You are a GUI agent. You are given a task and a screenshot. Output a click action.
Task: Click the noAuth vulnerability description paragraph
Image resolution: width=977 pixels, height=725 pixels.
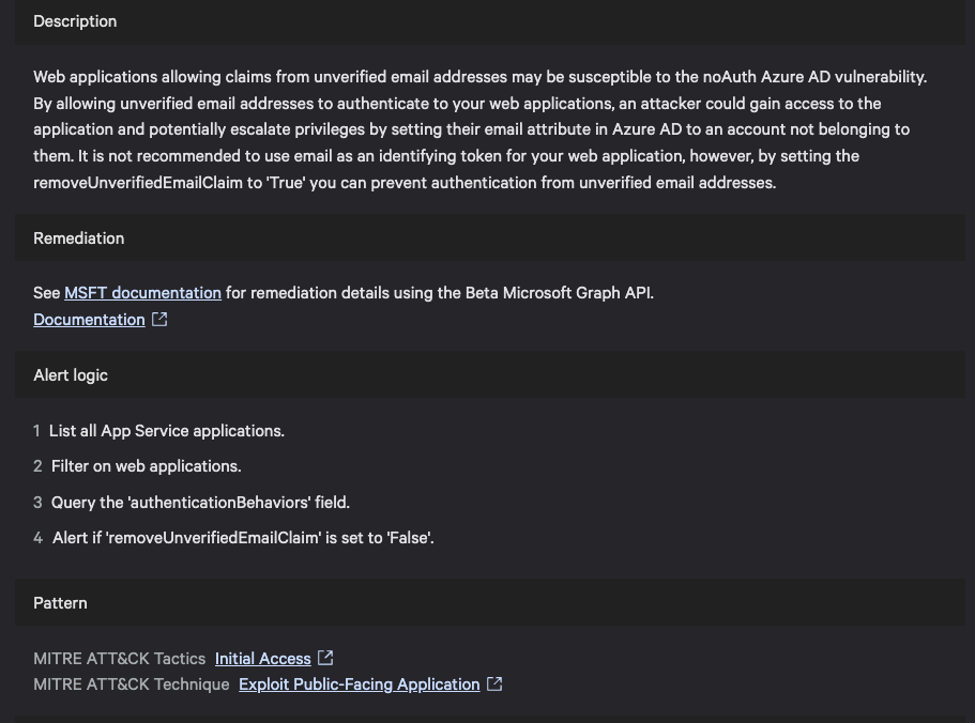[x=480, y=129]
